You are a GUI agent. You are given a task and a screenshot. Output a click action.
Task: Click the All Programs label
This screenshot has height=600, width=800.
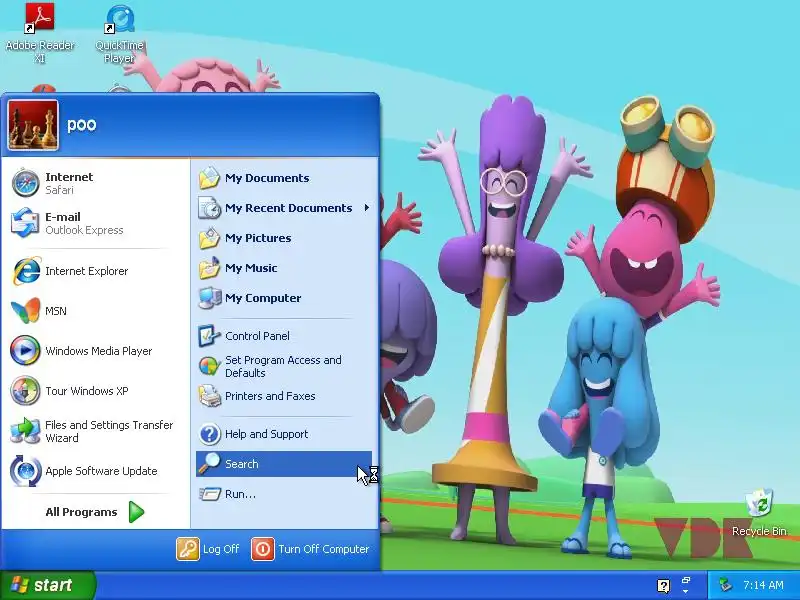click(81, 512)
